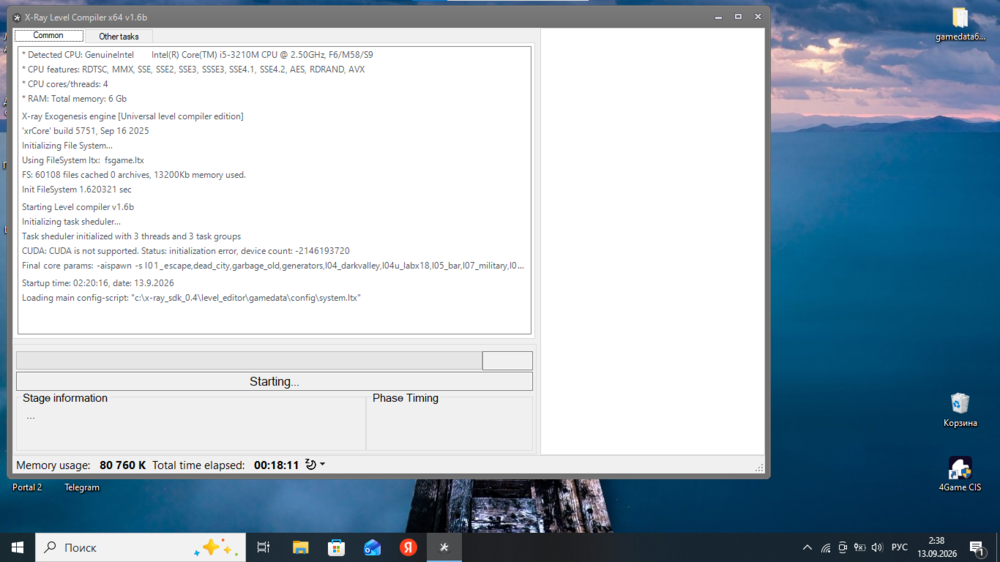Click the "Starting Level compiler v1.6b" line
The width and height of the screenshot is (1000, 562).
point(78,207)
